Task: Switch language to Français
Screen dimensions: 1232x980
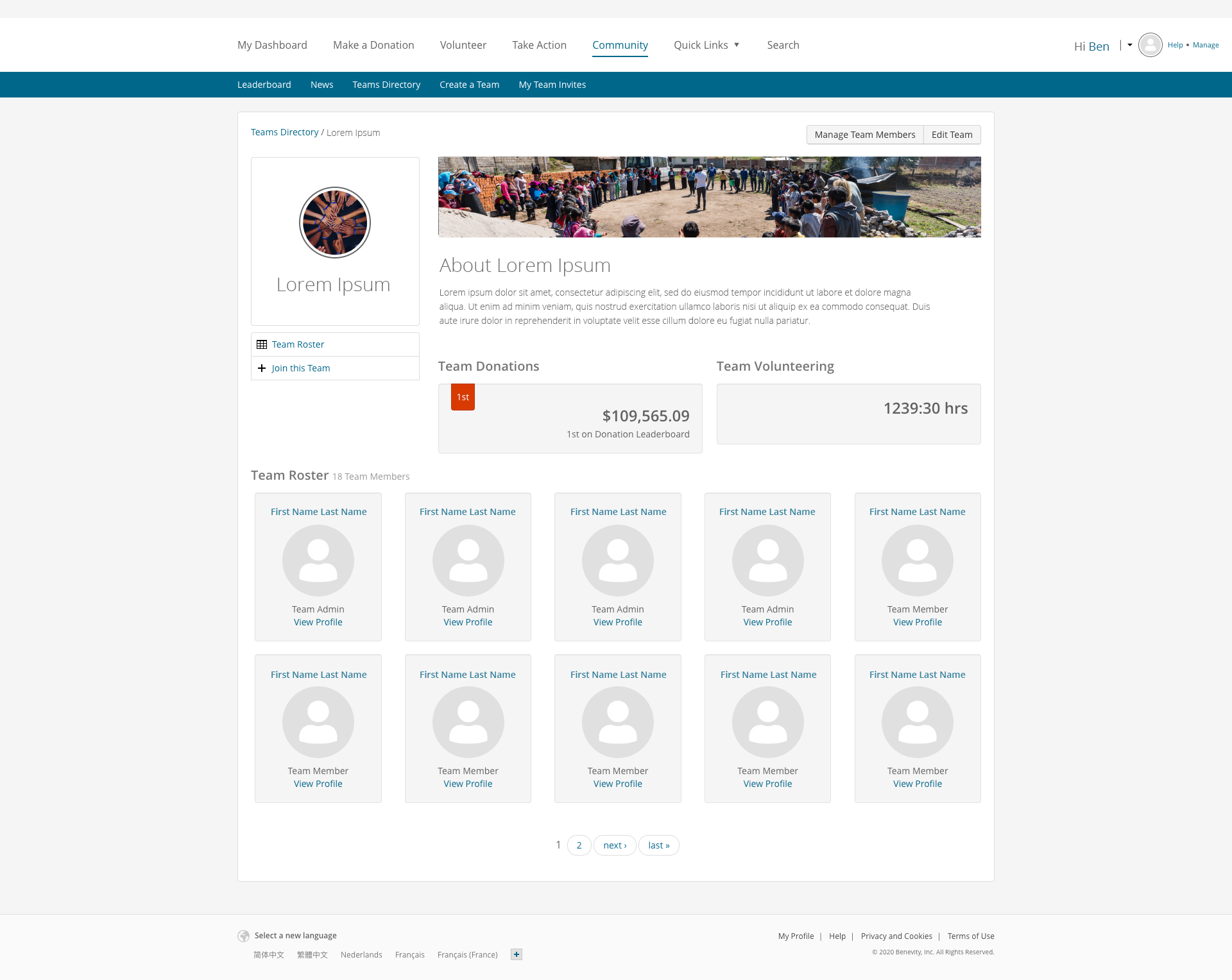Action: point(410,954)
